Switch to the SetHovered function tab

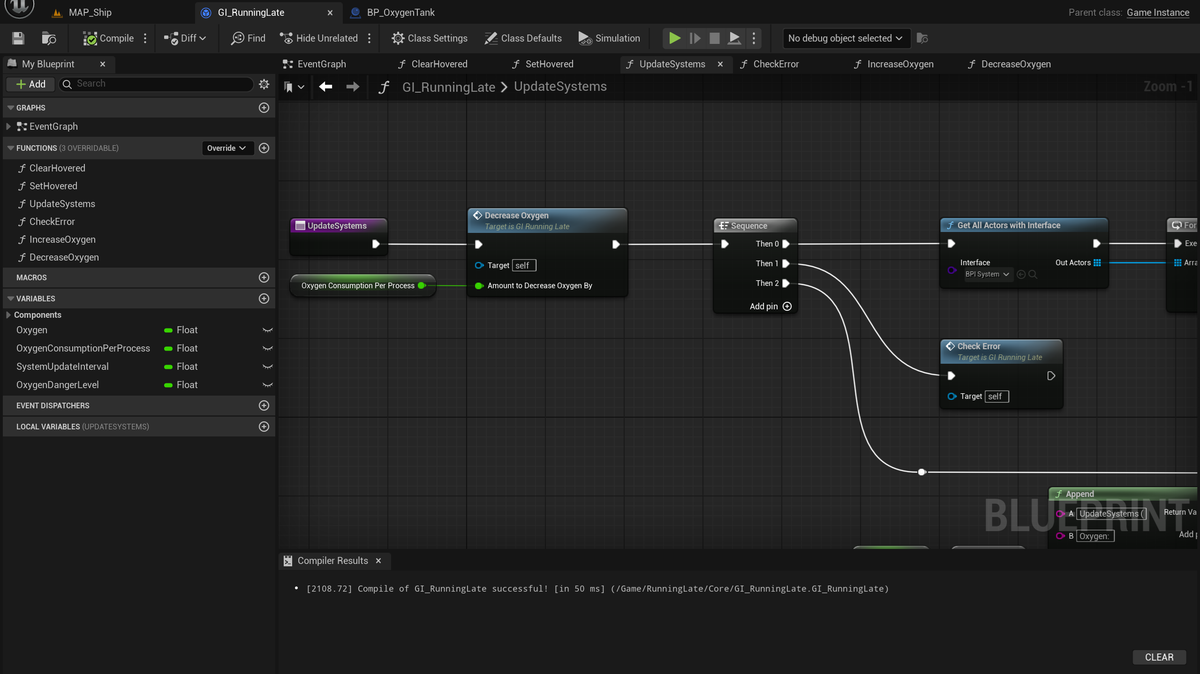click(549, 64)
